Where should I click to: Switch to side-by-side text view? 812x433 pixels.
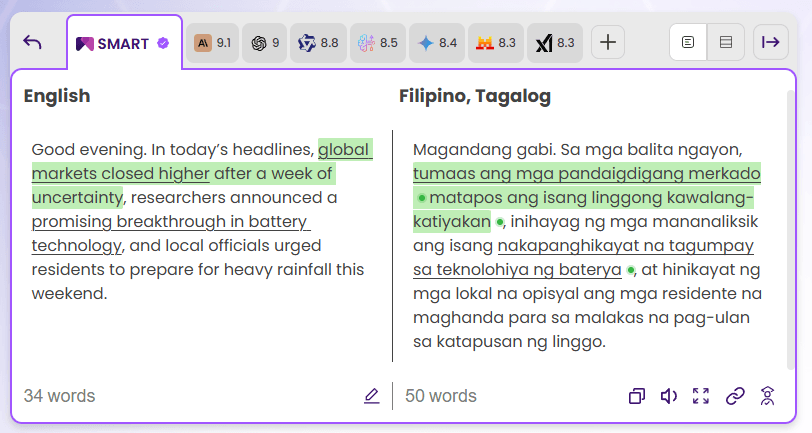pyautogui.click(x=688, y=42)
